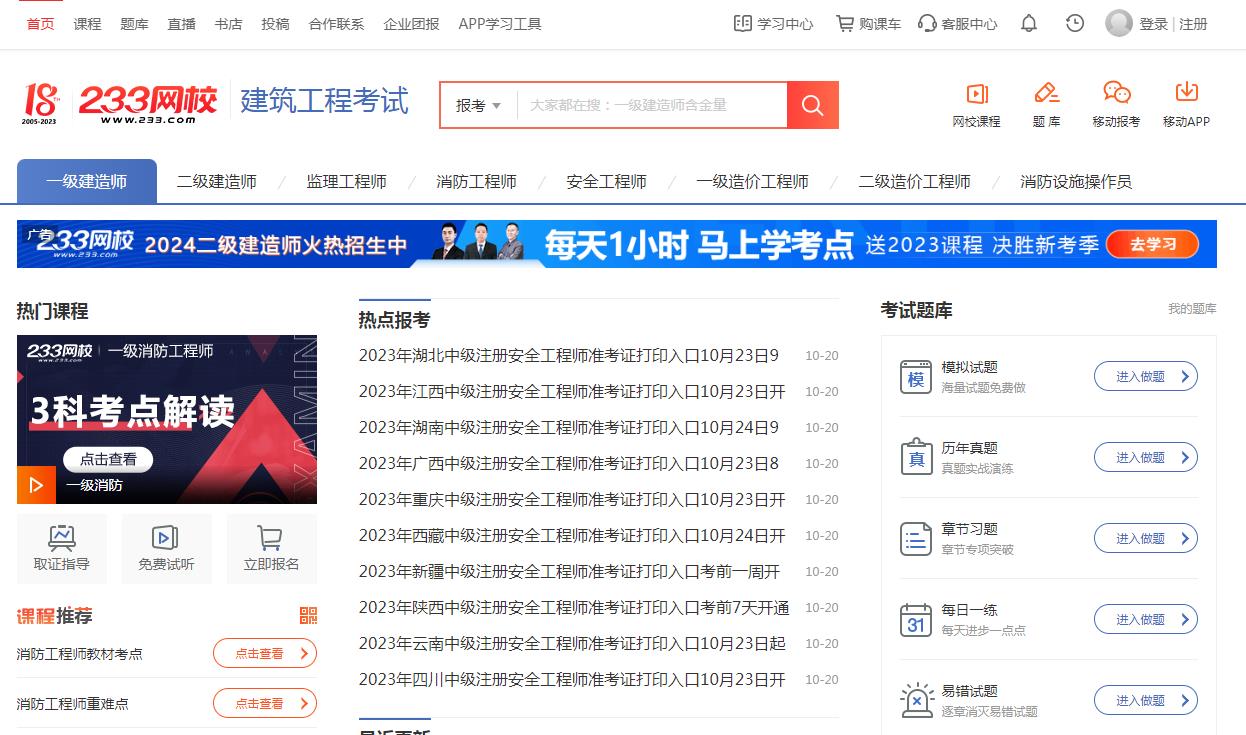1246x735 pixels.
Task: Click the 一级消防工程师 course thumbnail
Action: pos(167,419)
